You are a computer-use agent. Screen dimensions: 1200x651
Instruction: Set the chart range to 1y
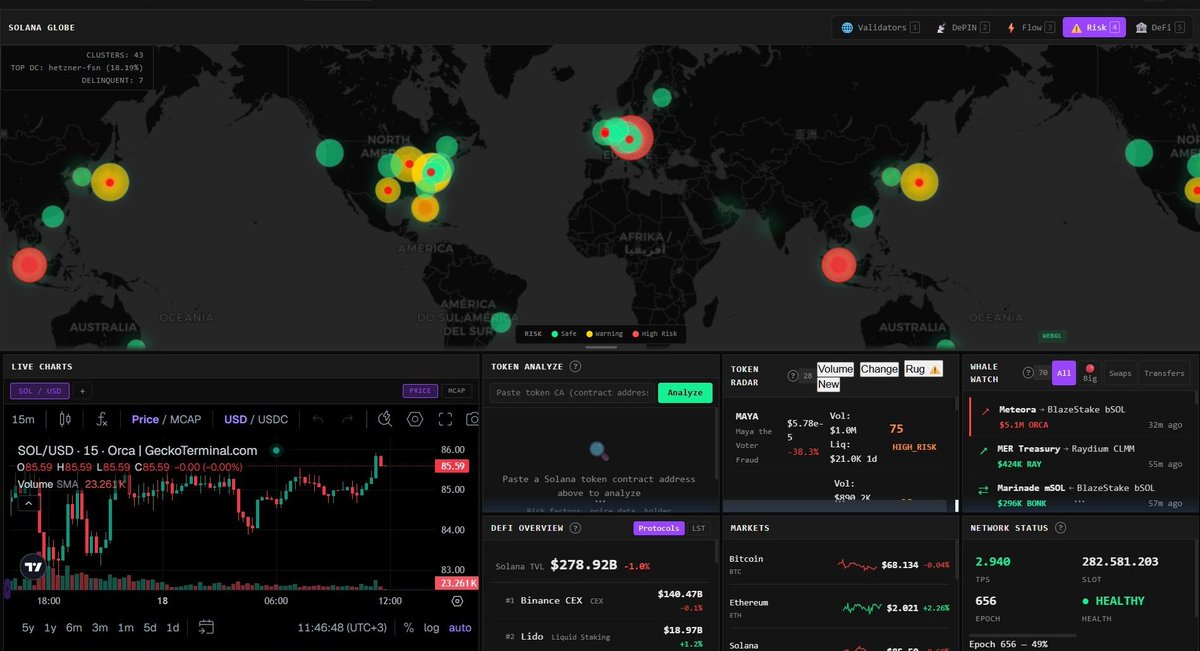50,628
